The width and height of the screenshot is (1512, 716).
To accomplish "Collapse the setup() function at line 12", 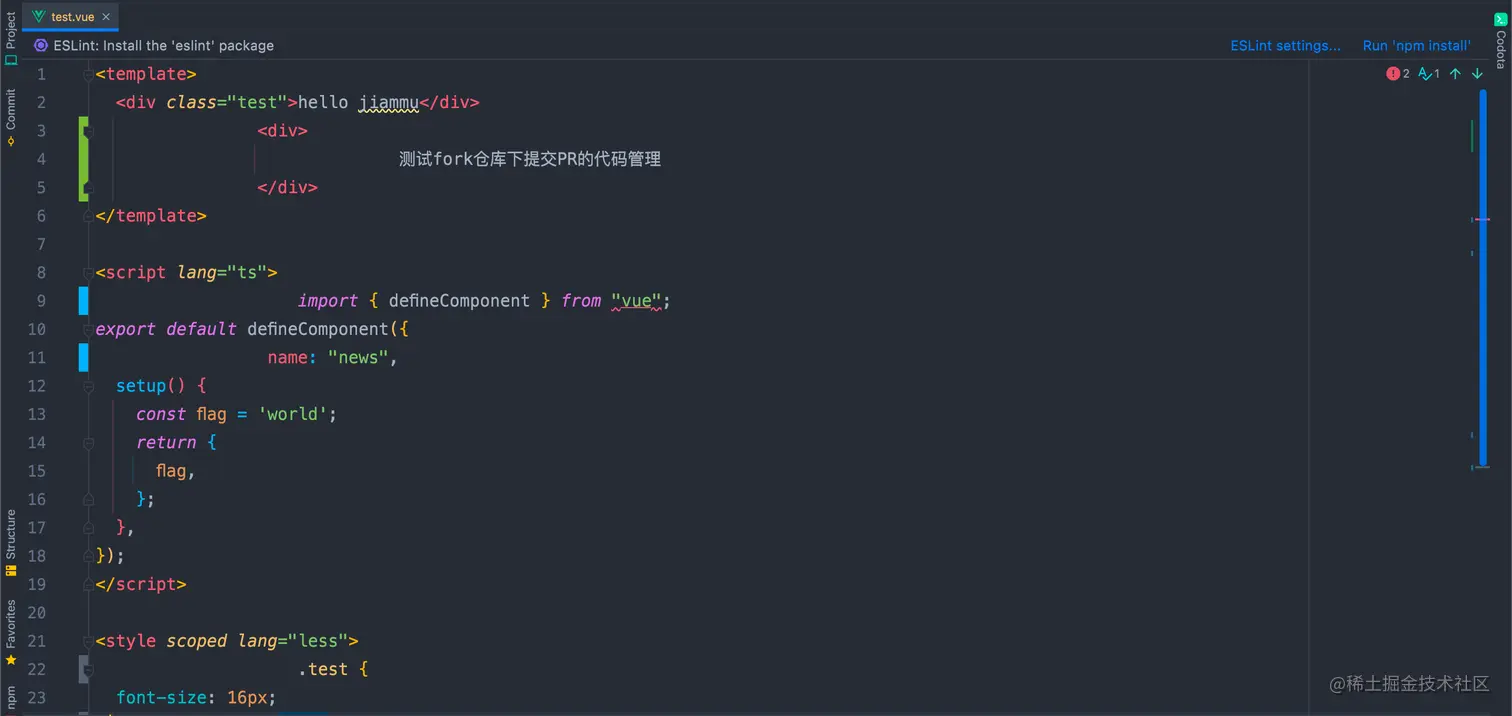I will pos(89,386).
